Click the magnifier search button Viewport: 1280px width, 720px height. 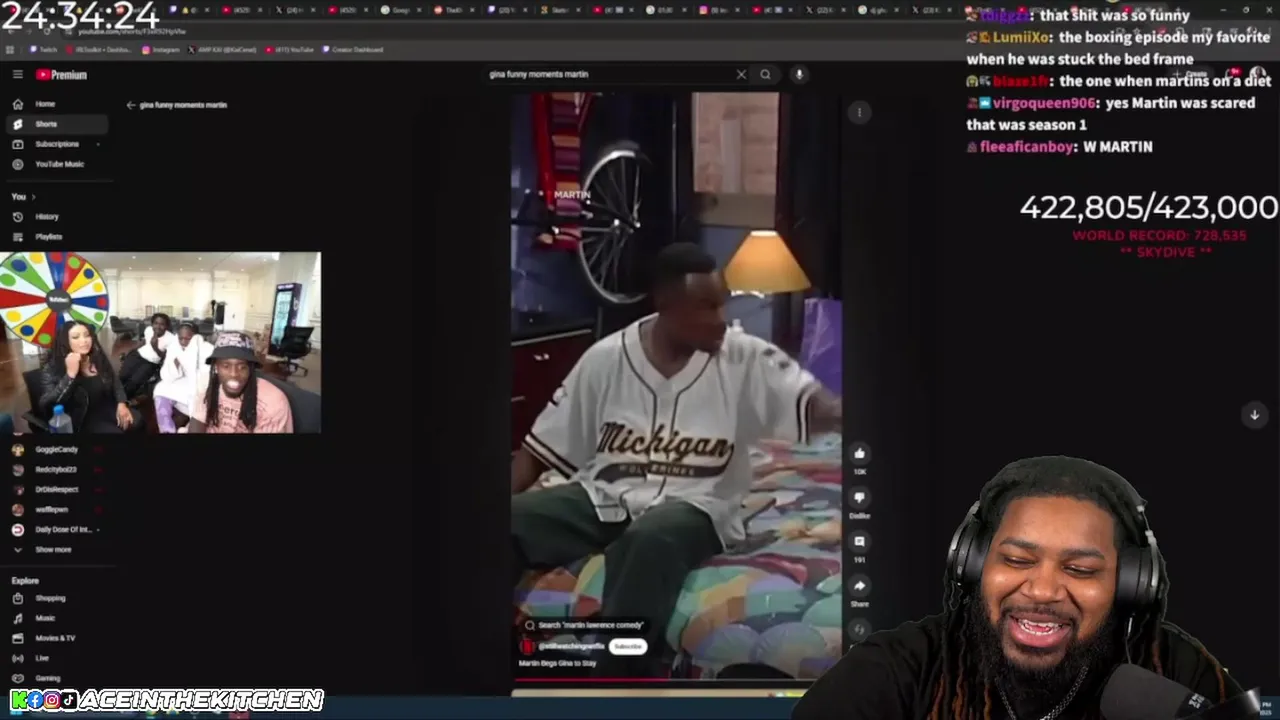pos(765,74)
